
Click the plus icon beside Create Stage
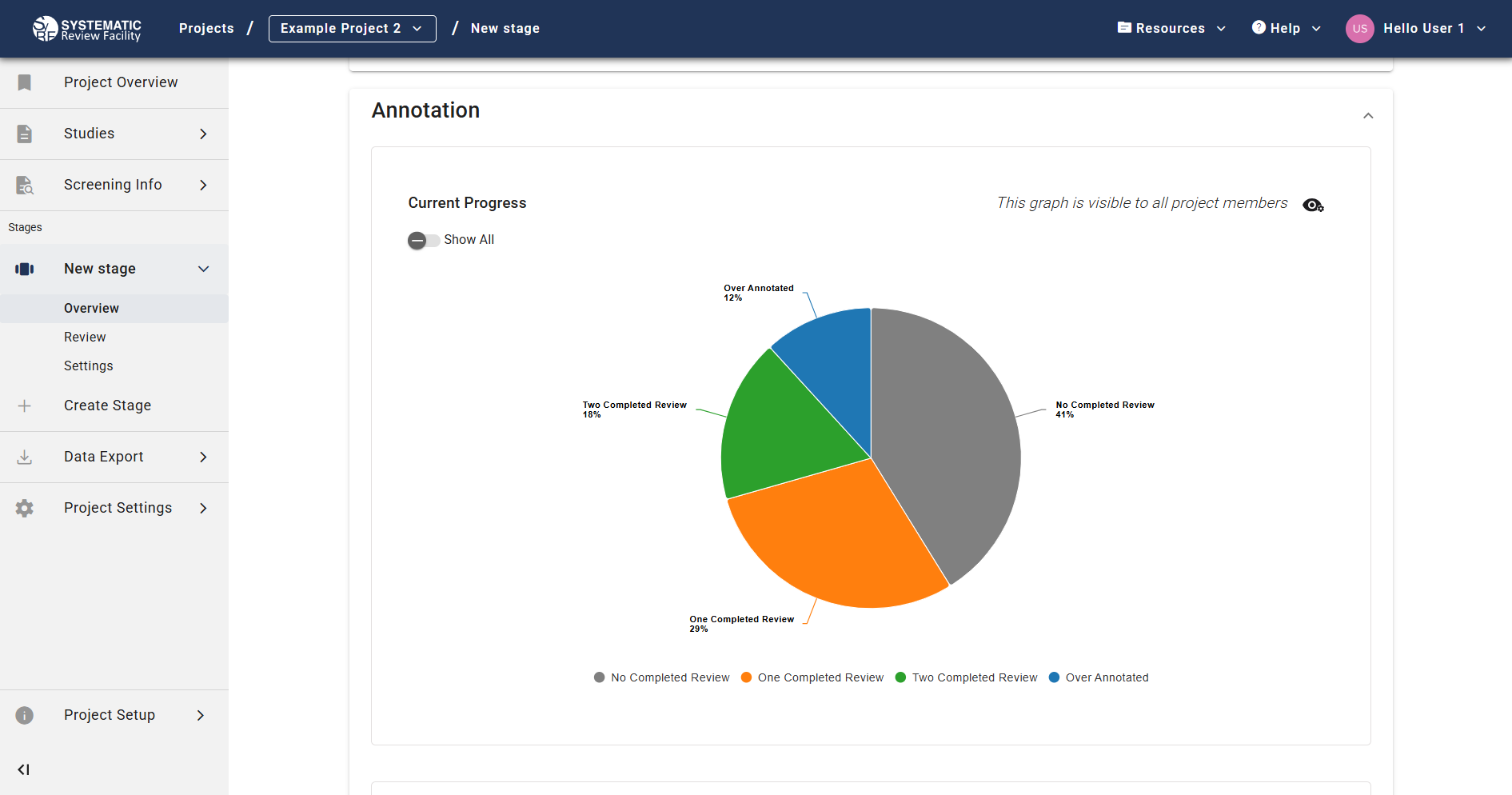[25, 405]
